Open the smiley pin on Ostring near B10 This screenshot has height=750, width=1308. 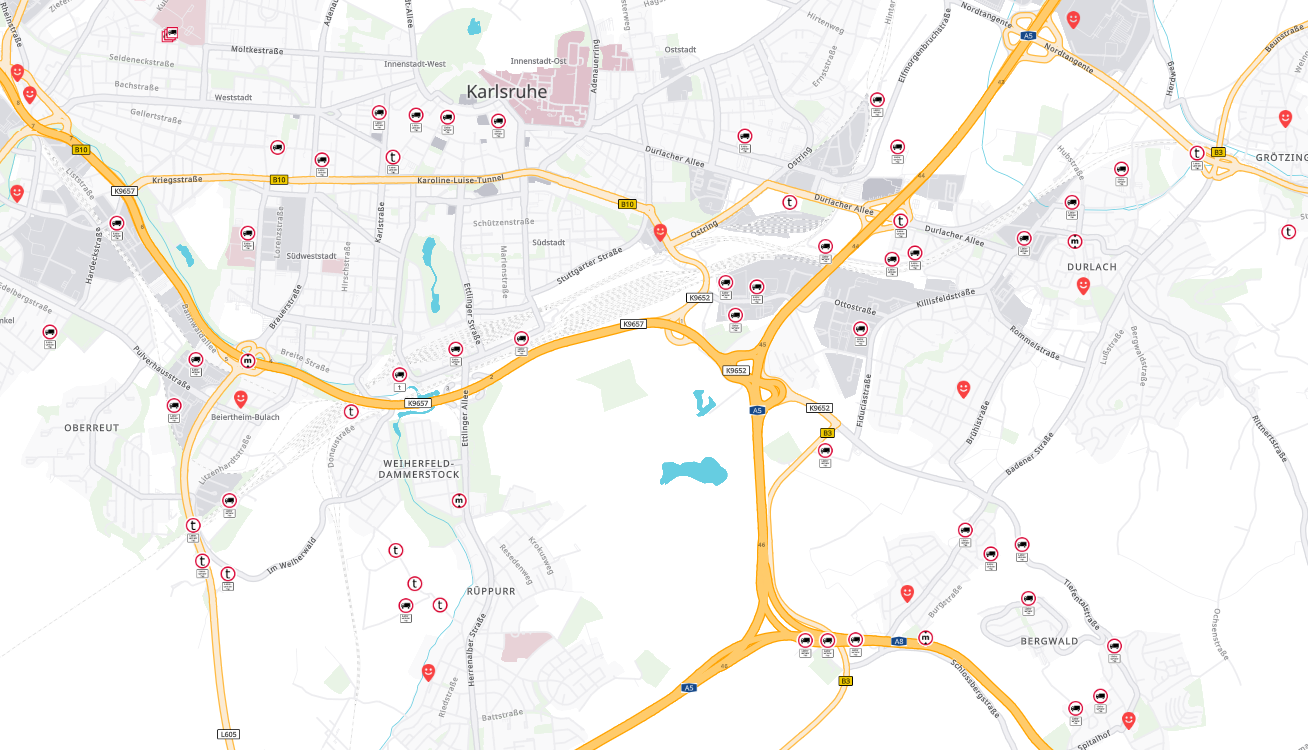pos(660,231)
